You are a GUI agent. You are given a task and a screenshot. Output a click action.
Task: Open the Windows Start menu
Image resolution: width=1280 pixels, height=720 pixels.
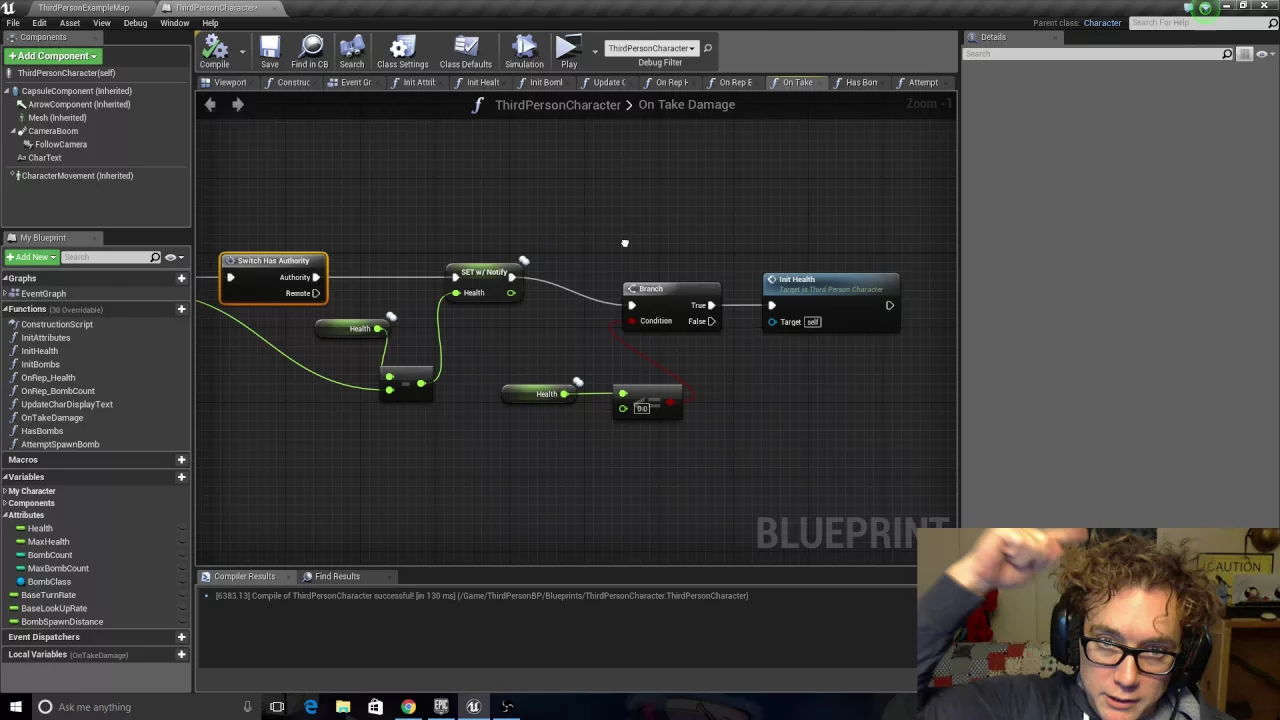pos(15,707)
